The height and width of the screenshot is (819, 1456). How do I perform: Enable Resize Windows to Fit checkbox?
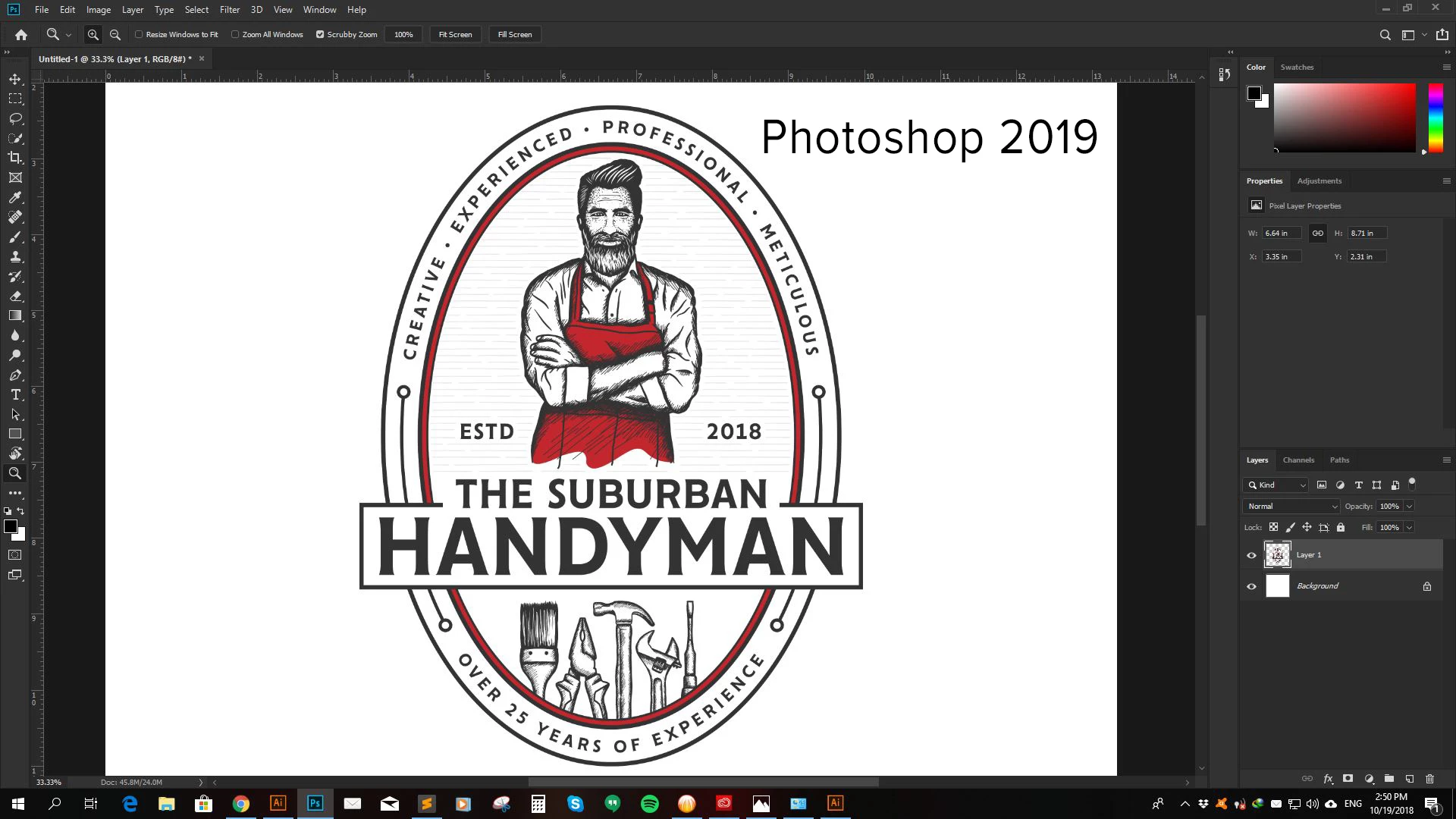click(x=139, y=35)
